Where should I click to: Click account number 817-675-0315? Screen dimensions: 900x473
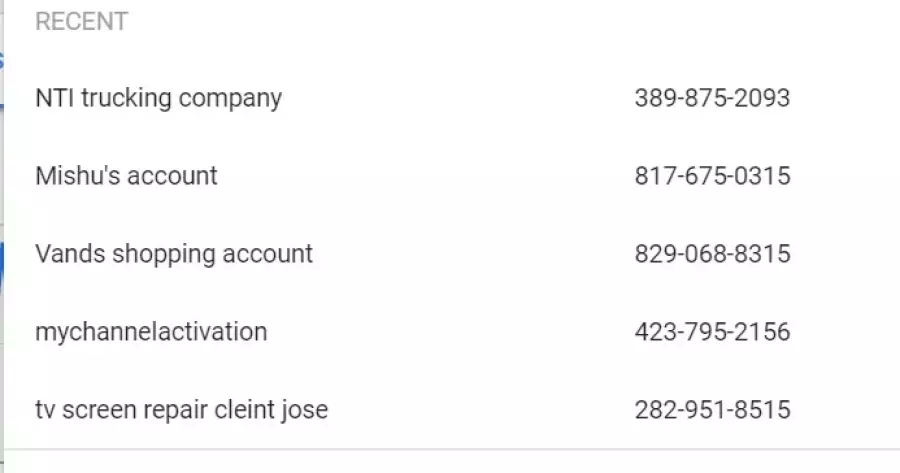point(712,176)
